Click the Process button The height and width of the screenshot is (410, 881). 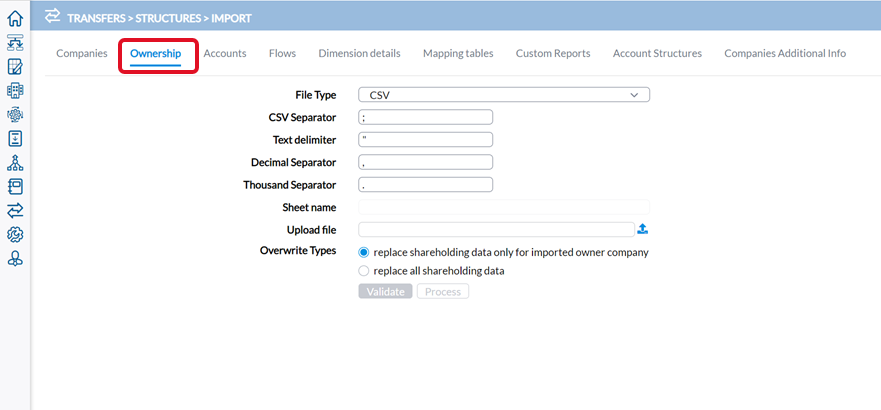point(443,291)
